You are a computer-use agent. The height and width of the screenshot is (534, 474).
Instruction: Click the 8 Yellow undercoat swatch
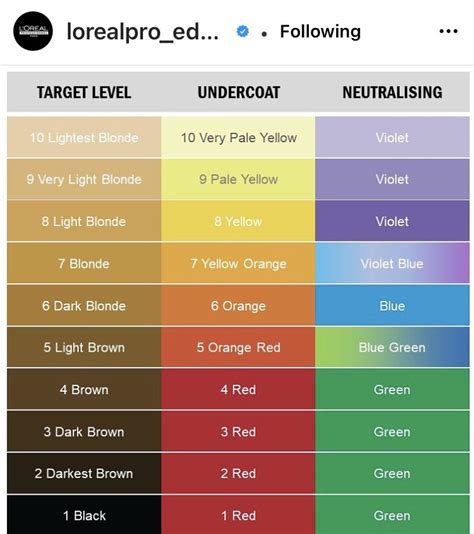[238, 221]
